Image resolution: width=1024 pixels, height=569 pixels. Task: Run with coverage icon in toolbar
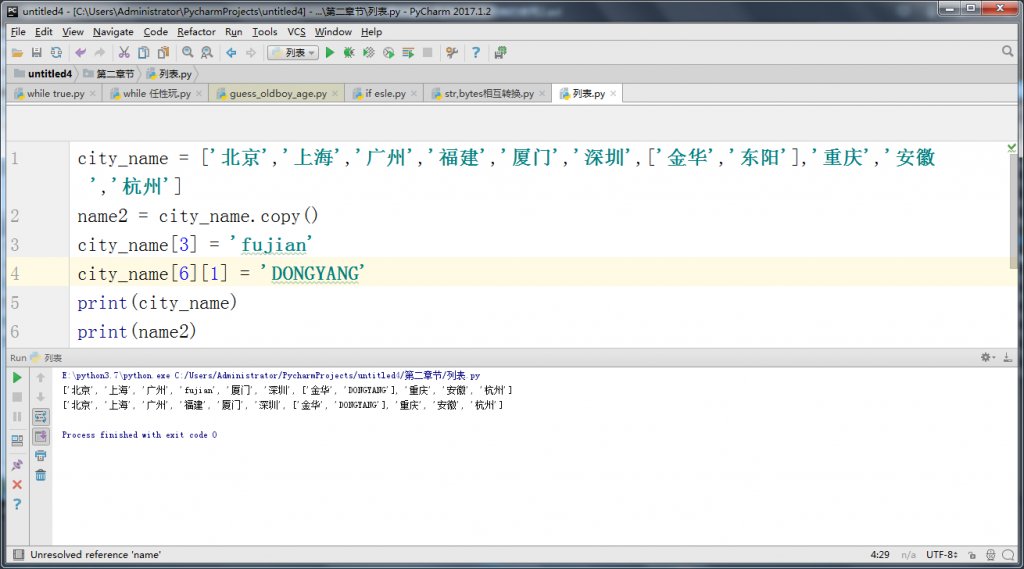click(369, 53)
